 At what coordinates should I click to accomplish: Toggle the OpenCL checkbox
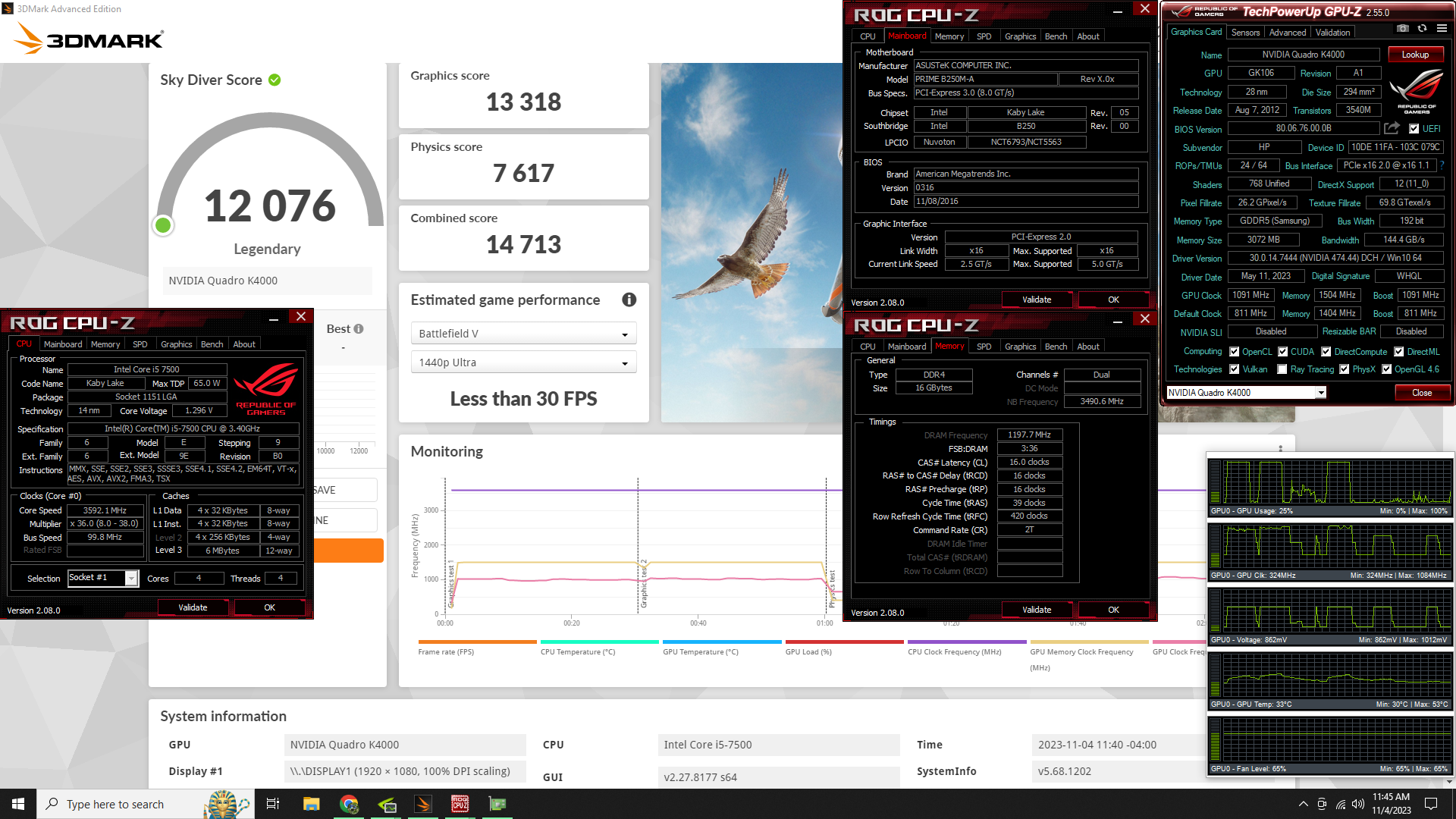[x=1235, y=352]
